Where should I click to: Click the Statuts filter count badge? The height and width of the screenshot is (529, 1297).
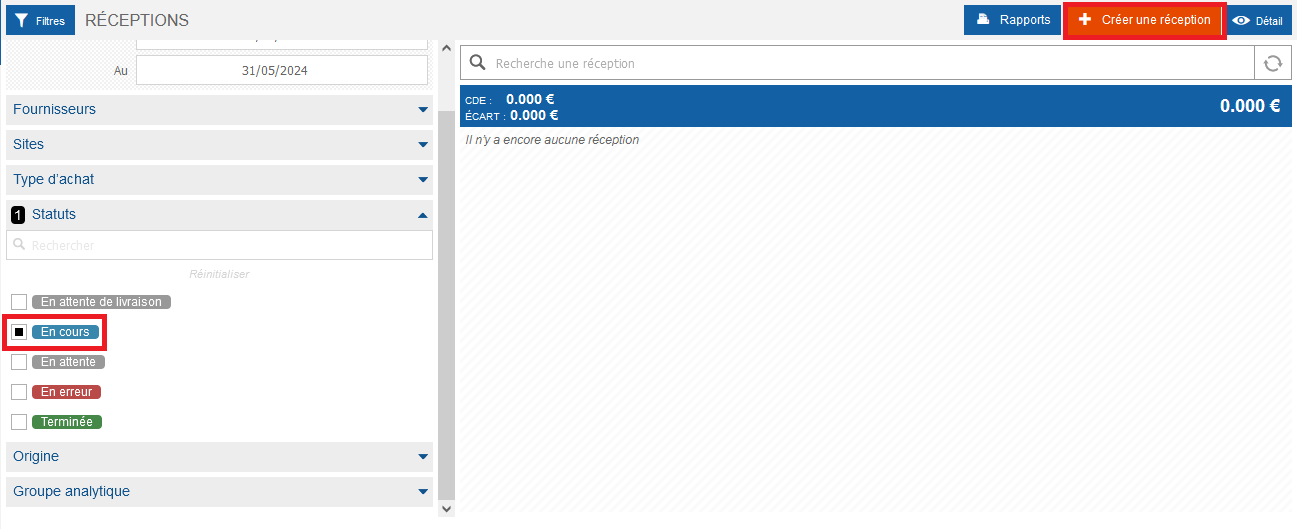[x=18, y=215]
